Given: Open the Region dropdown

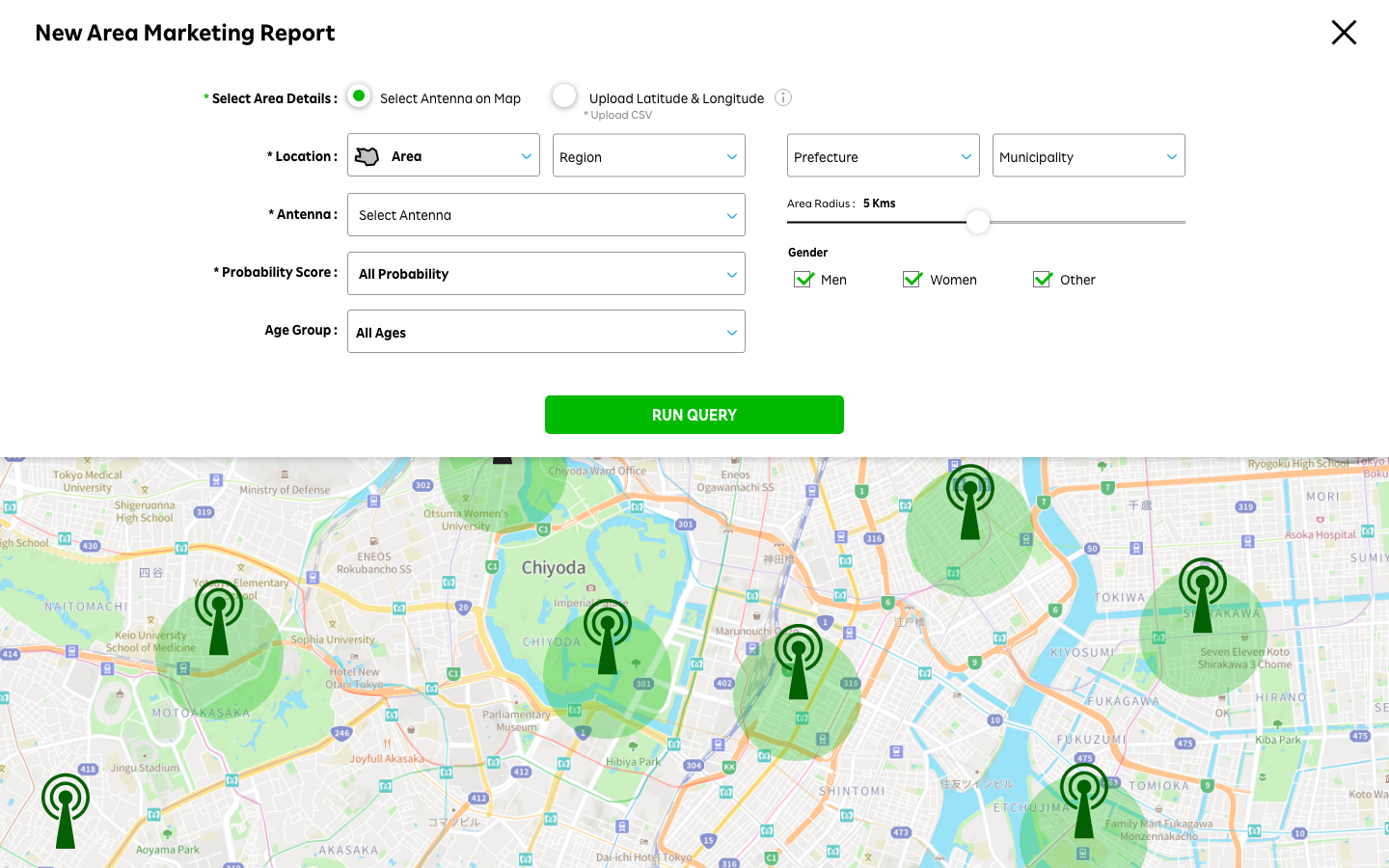Looking at the screenshot, I should (648, 156).
